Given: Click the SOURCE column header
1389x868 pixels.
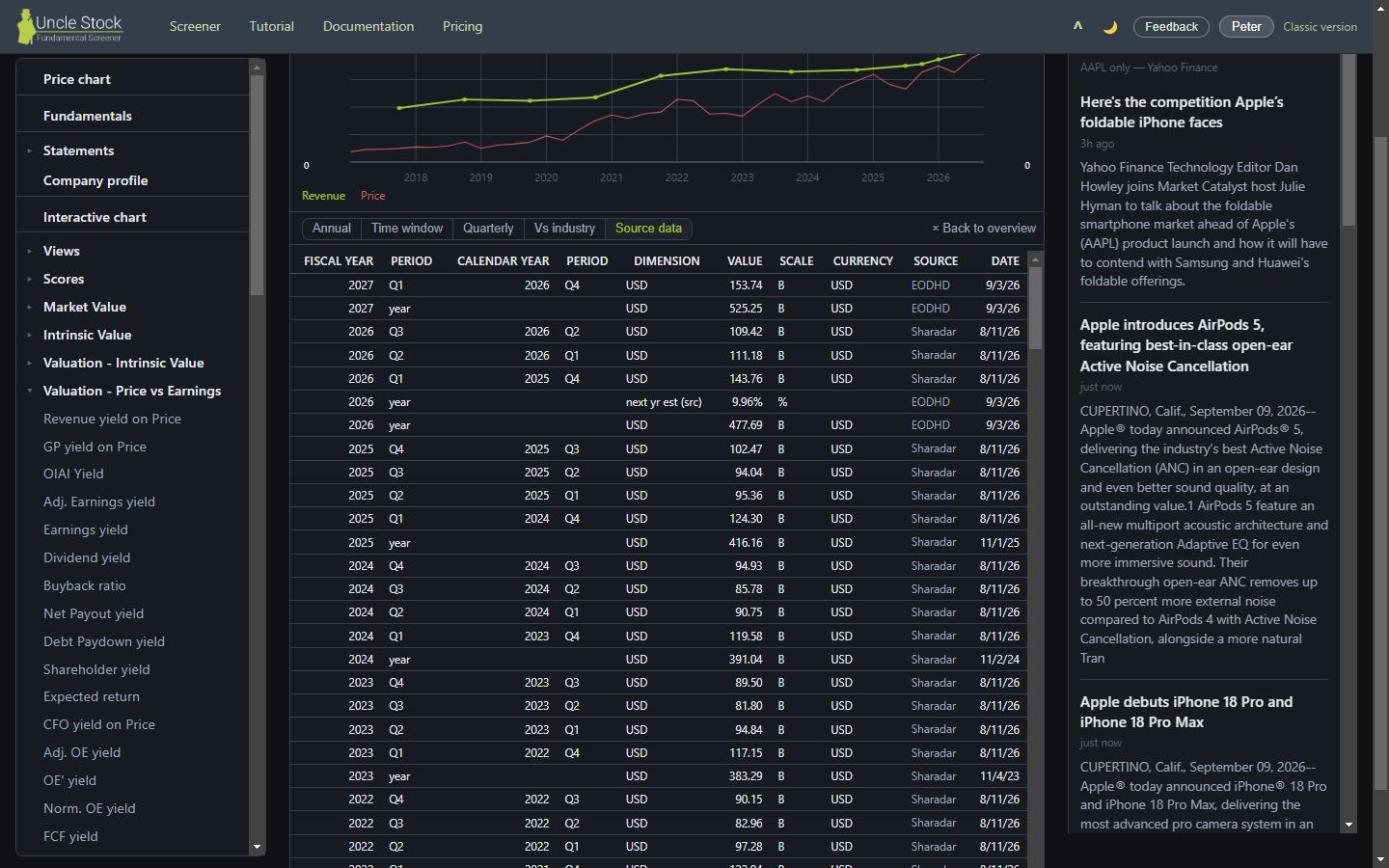Looking at the screenshot, I should click(935, 261).
